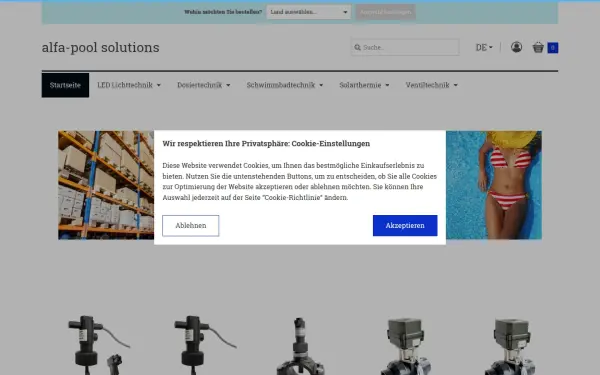
Task: Open the fourth motor valve product thumbnail
Action: click(x=406, y=346)
